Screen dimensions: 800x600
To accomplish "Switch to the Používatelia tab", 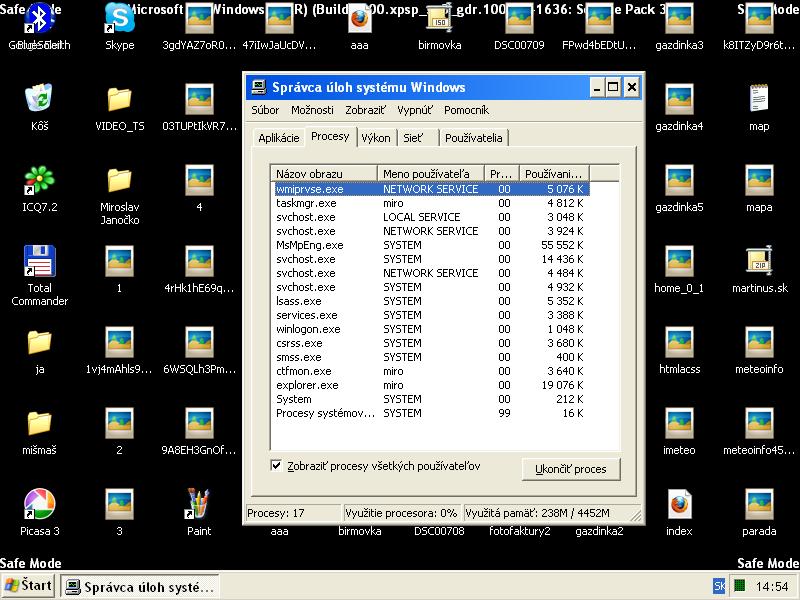I will point(474,138).
